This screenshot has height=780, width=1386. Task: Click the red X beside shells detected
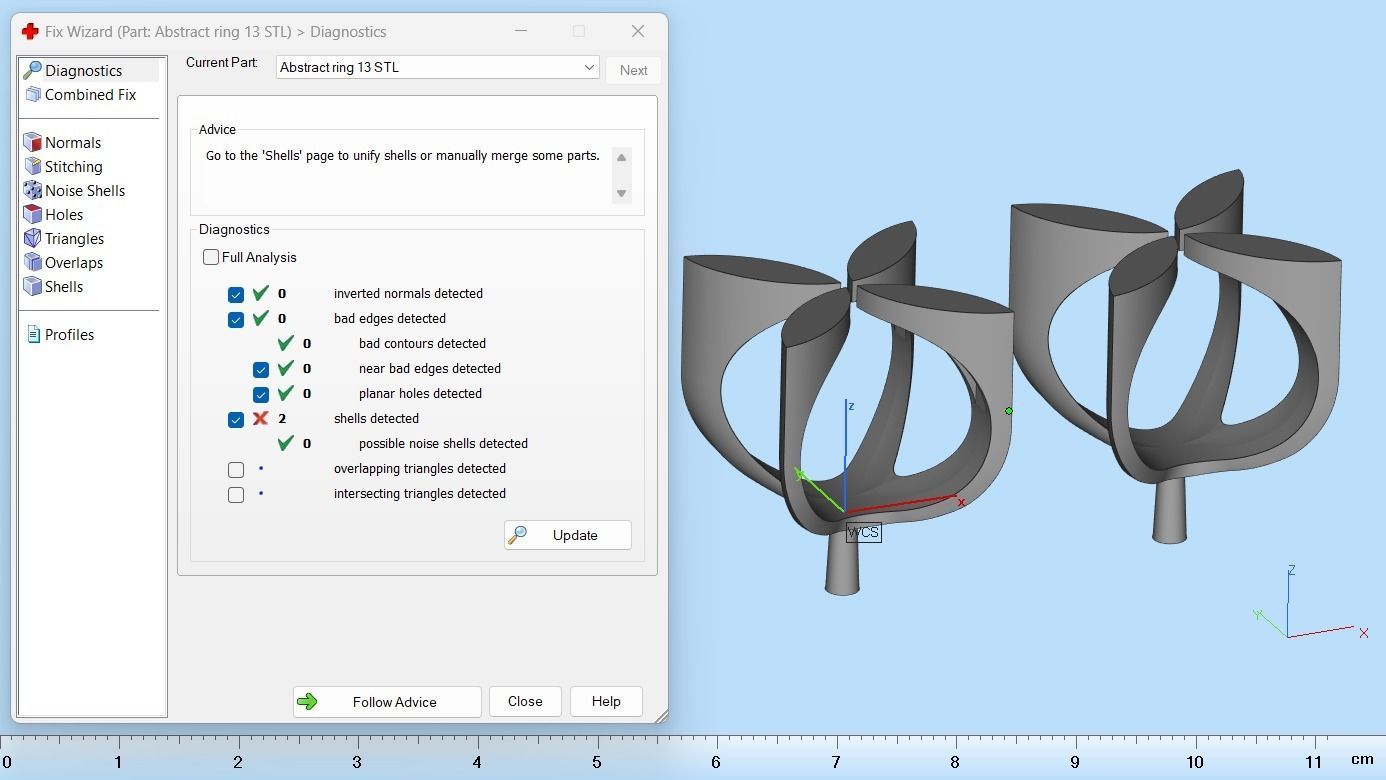coord(260,418)
